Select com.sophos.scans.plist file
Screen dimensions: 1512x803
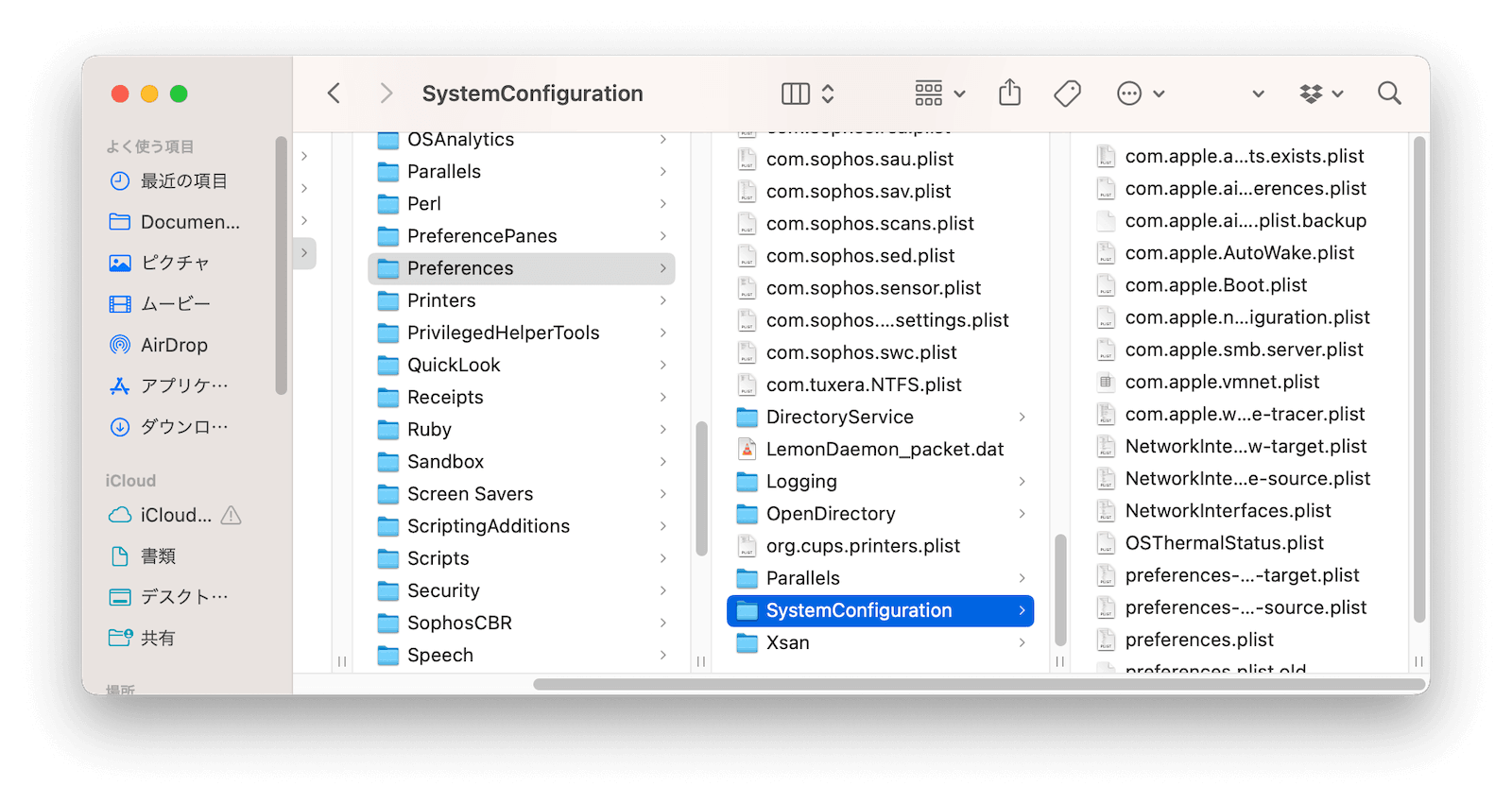881,223
